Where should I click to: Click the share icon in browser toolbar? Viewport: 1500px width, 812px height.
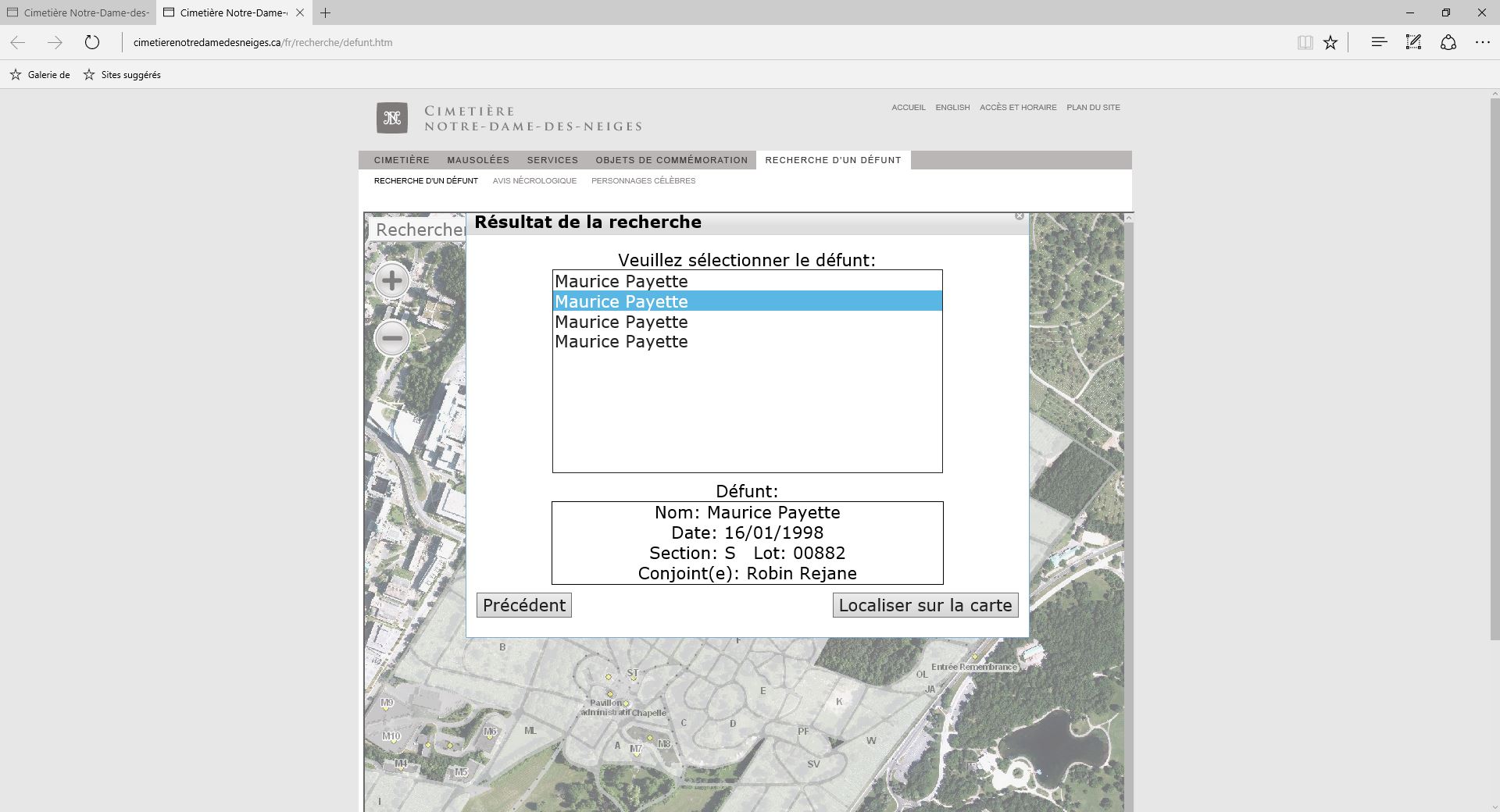pos(1448,42)
